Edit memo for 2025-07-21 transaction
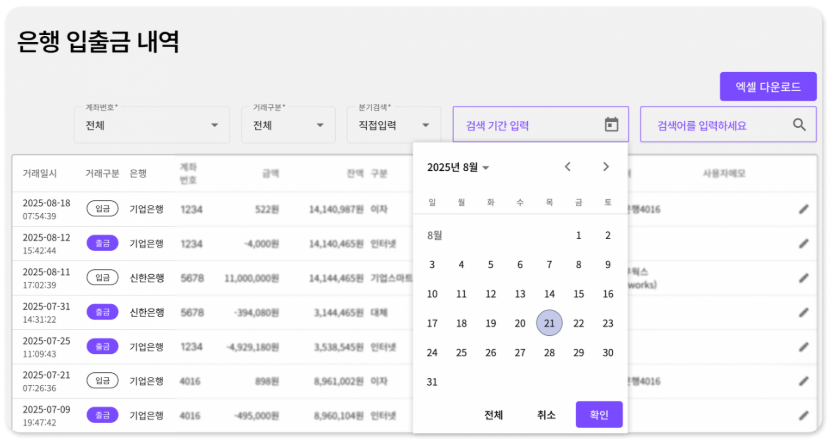This screenshot has height=440, width=837. pos(803,381)
